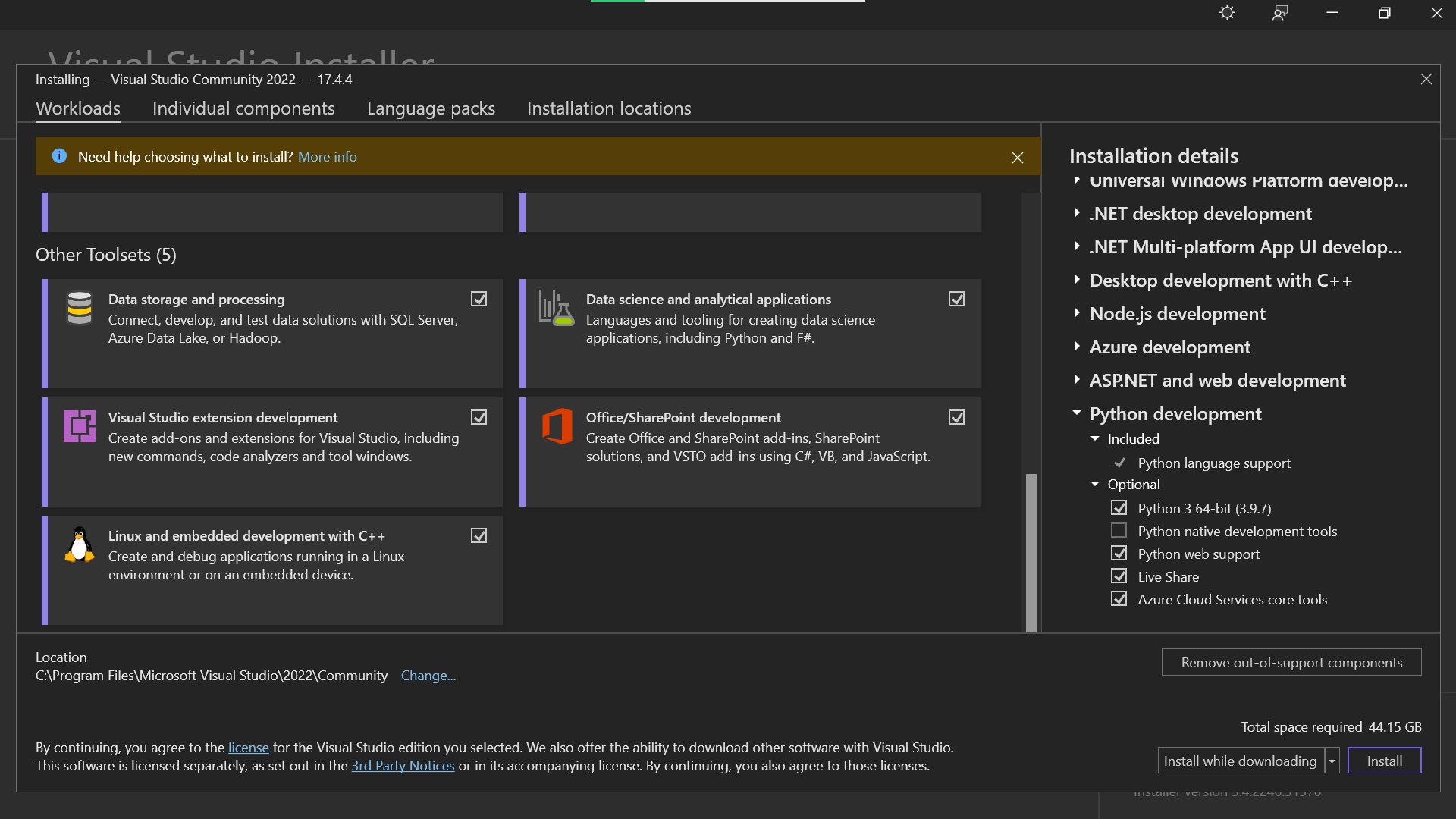Click Remove out-of-support components button
This screenshot has height=819, width=1456.
pyautogui.click(x=1291, y=662)
